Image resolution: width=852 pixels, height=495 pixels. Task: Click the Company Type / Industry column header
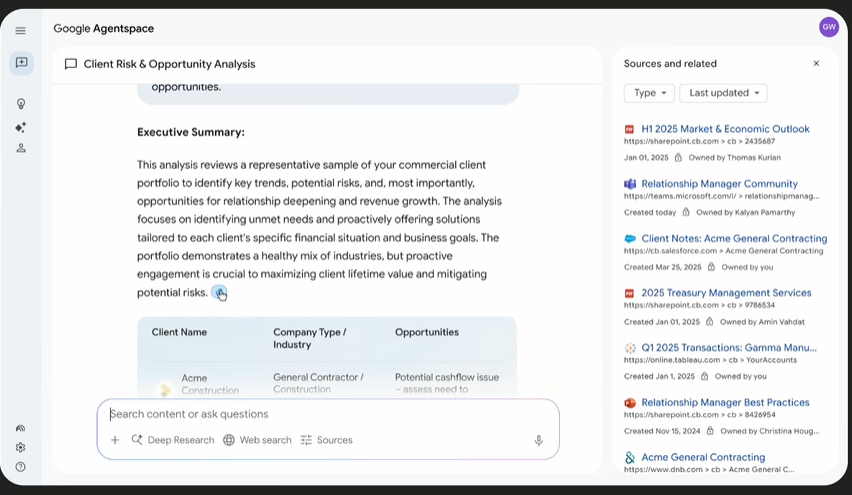coord(309,338)
